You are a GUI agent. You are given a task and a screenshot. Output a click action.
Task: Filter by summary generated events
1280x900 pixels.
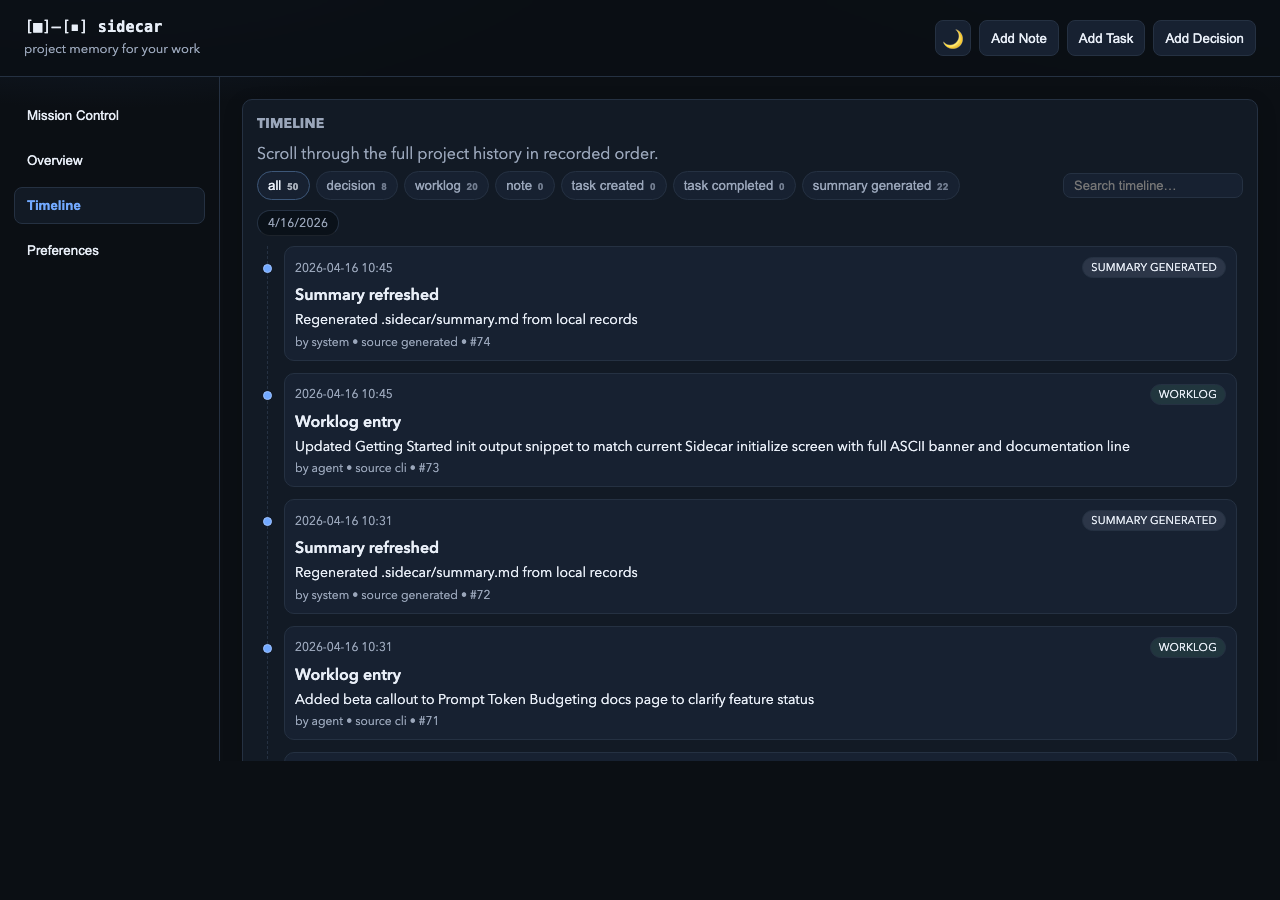click(880, 186)
